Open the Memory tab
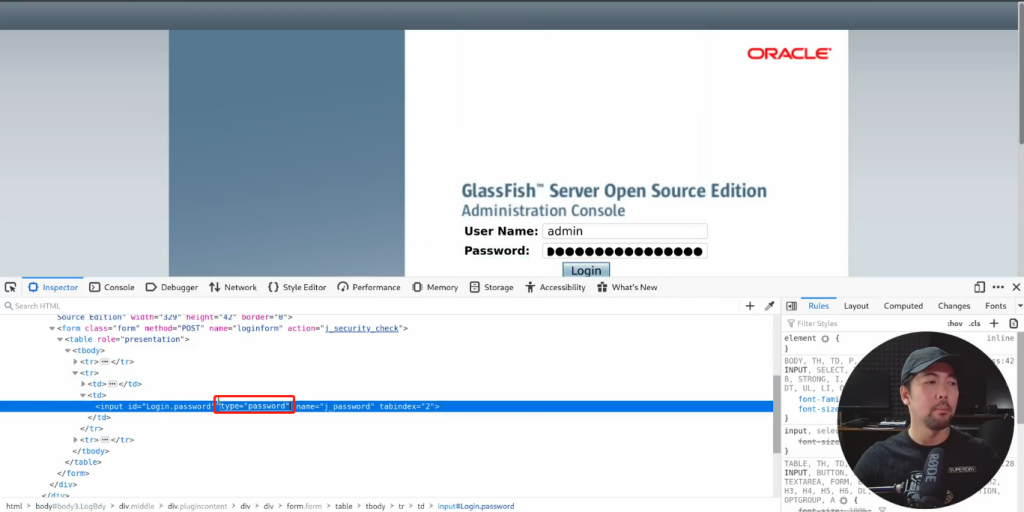The height and width of the screenshot is (512, 1024). (435, 287)
